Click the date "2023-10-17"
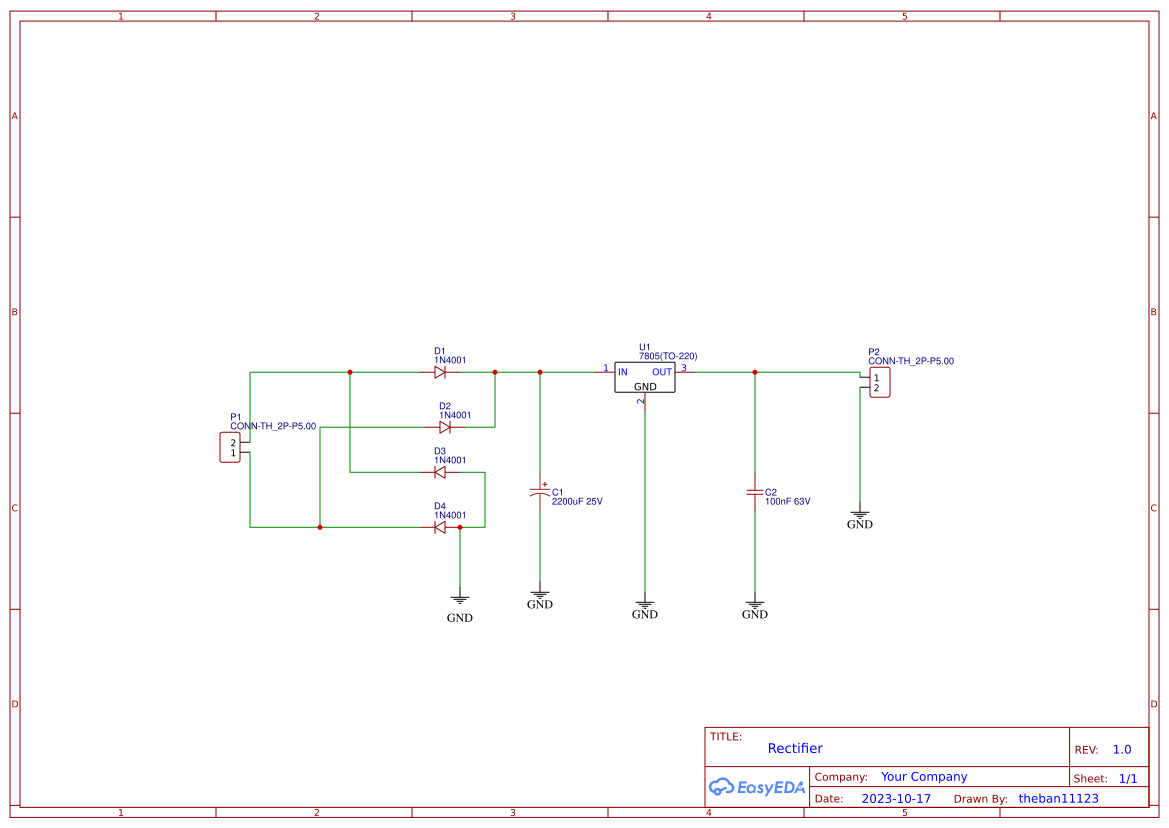Viewport: 1169px width, 828px height. pos(896,799)
